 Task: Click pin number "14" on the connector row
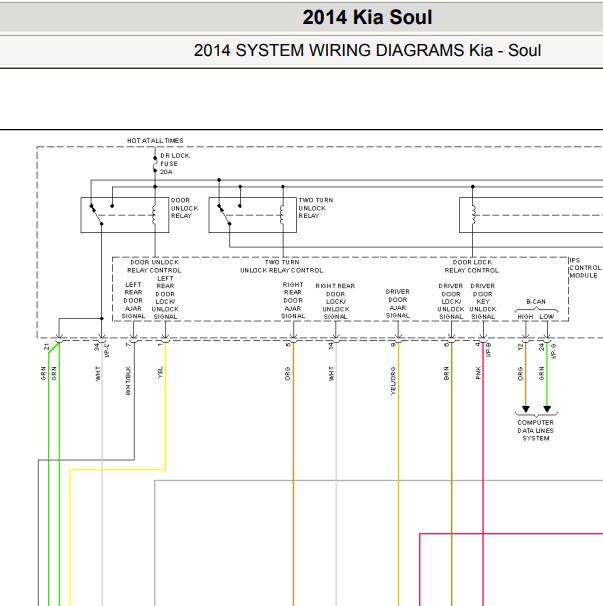point(331,346)
